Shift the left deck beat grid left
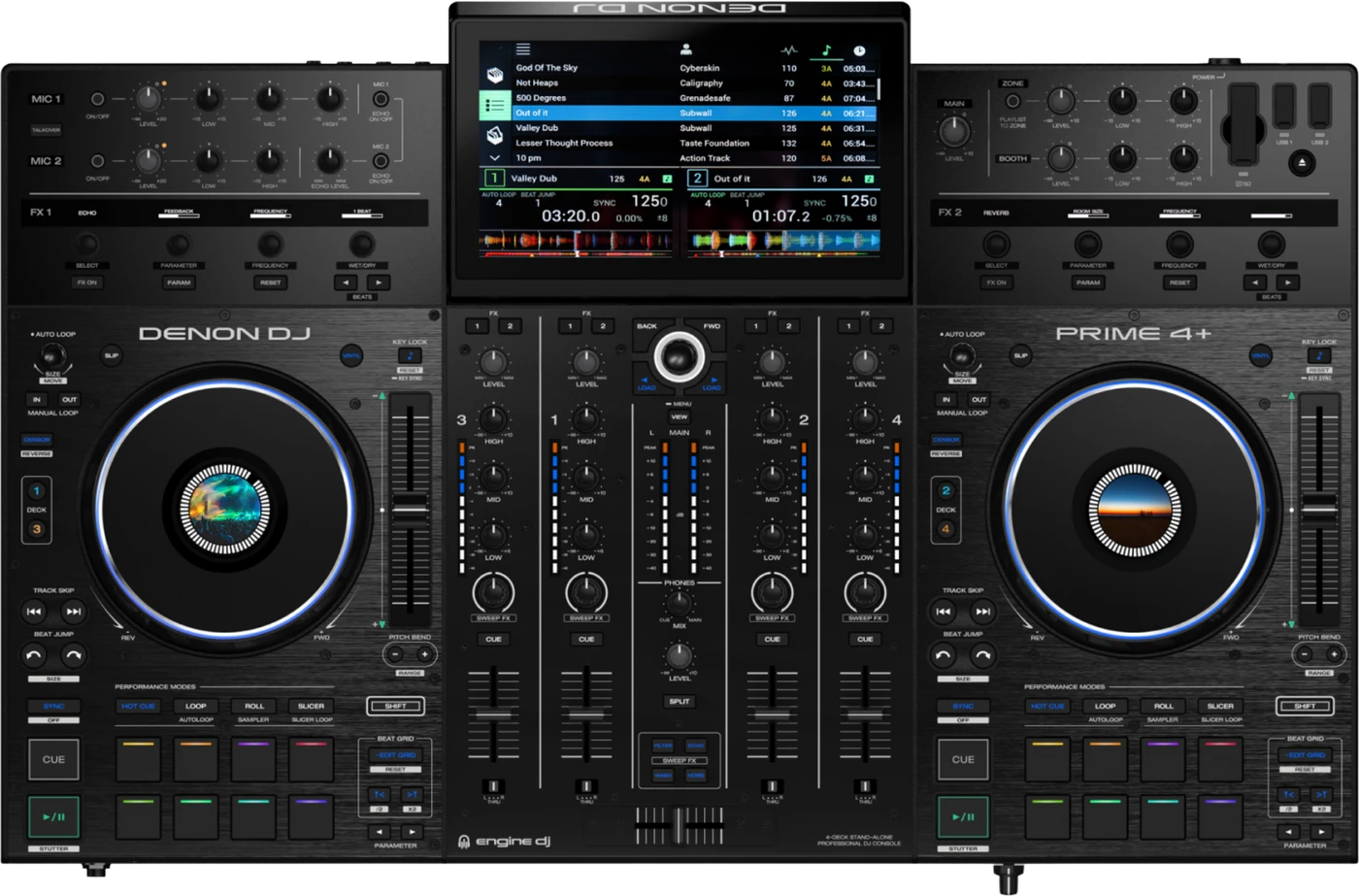The width and height of the screenshot is (1359, 896). pyautogui.click(x=380, y=794)
